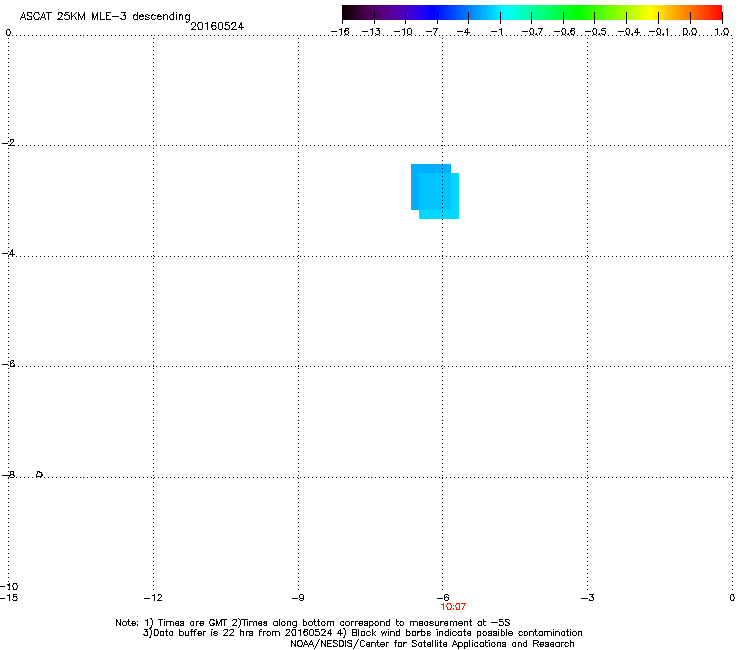Click the '-0.7' color scale label
Image resolution: width=740 pixels, height=650 pixels.
coord(532,32)
